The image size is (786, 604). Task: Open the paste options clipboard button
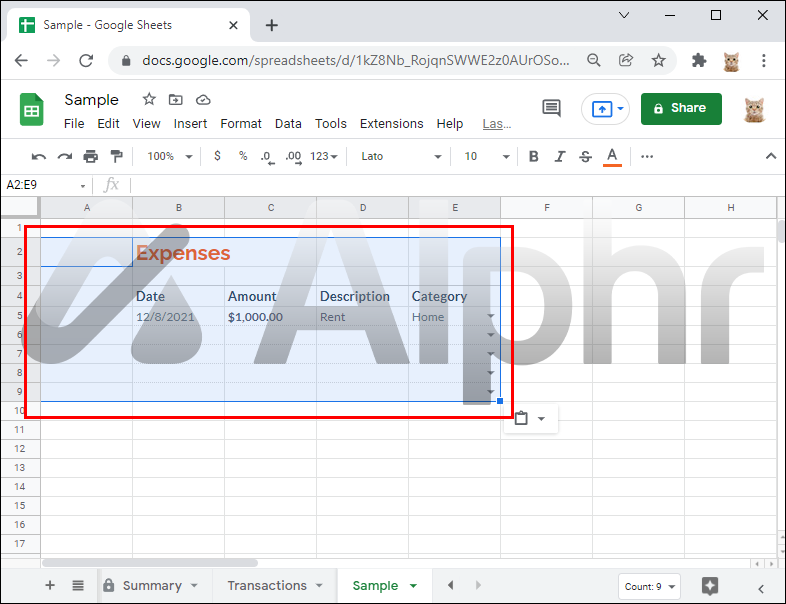click(x=530, y=418)
